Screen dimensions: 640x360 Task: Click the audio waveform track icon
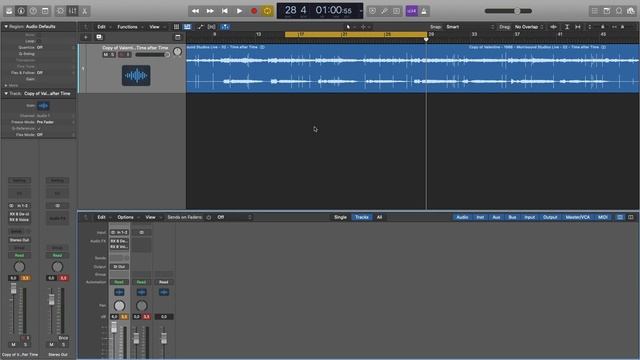[136, 76]
